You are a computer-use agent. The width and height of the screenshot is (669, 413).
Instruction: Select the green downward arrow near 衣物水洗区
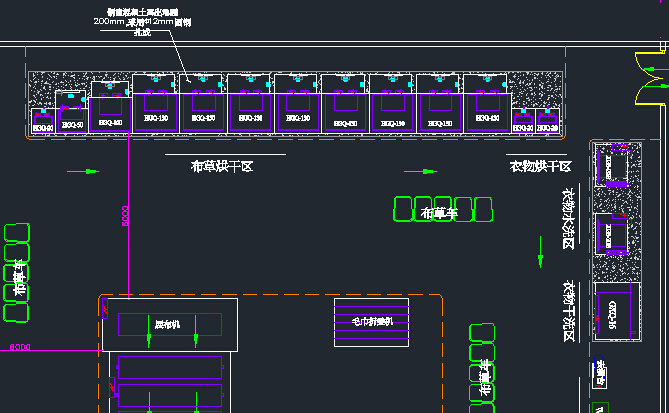pyautogui.click(x=541, y=256)
